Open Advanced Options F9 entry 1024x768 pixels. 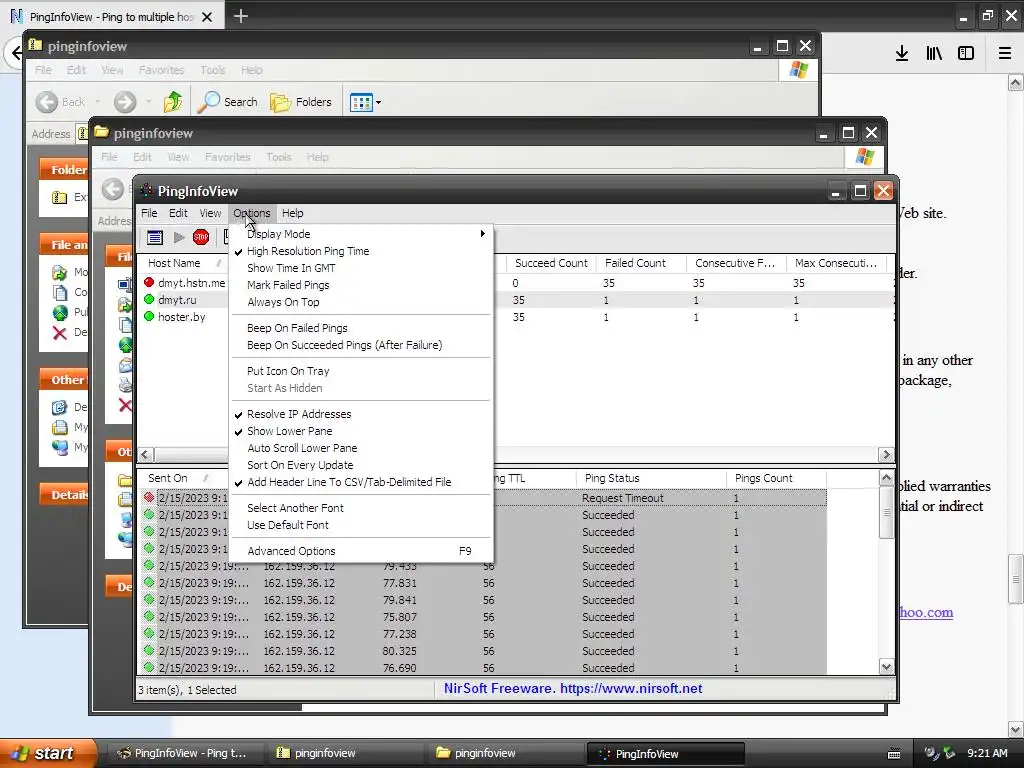tap(361, 551)
